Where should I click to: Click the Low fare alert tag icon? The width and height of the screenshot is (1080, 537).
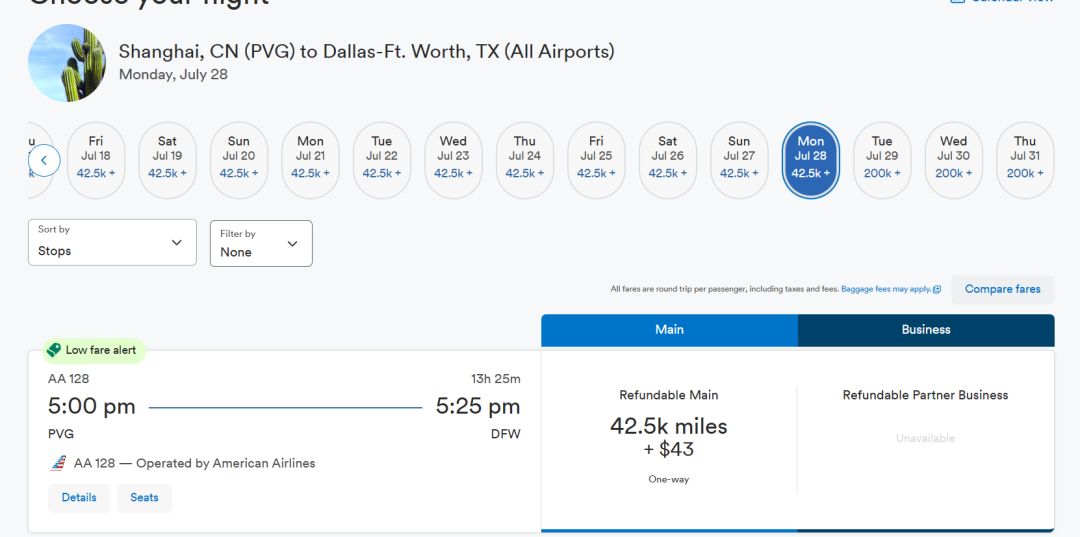[x=54, y=351]
